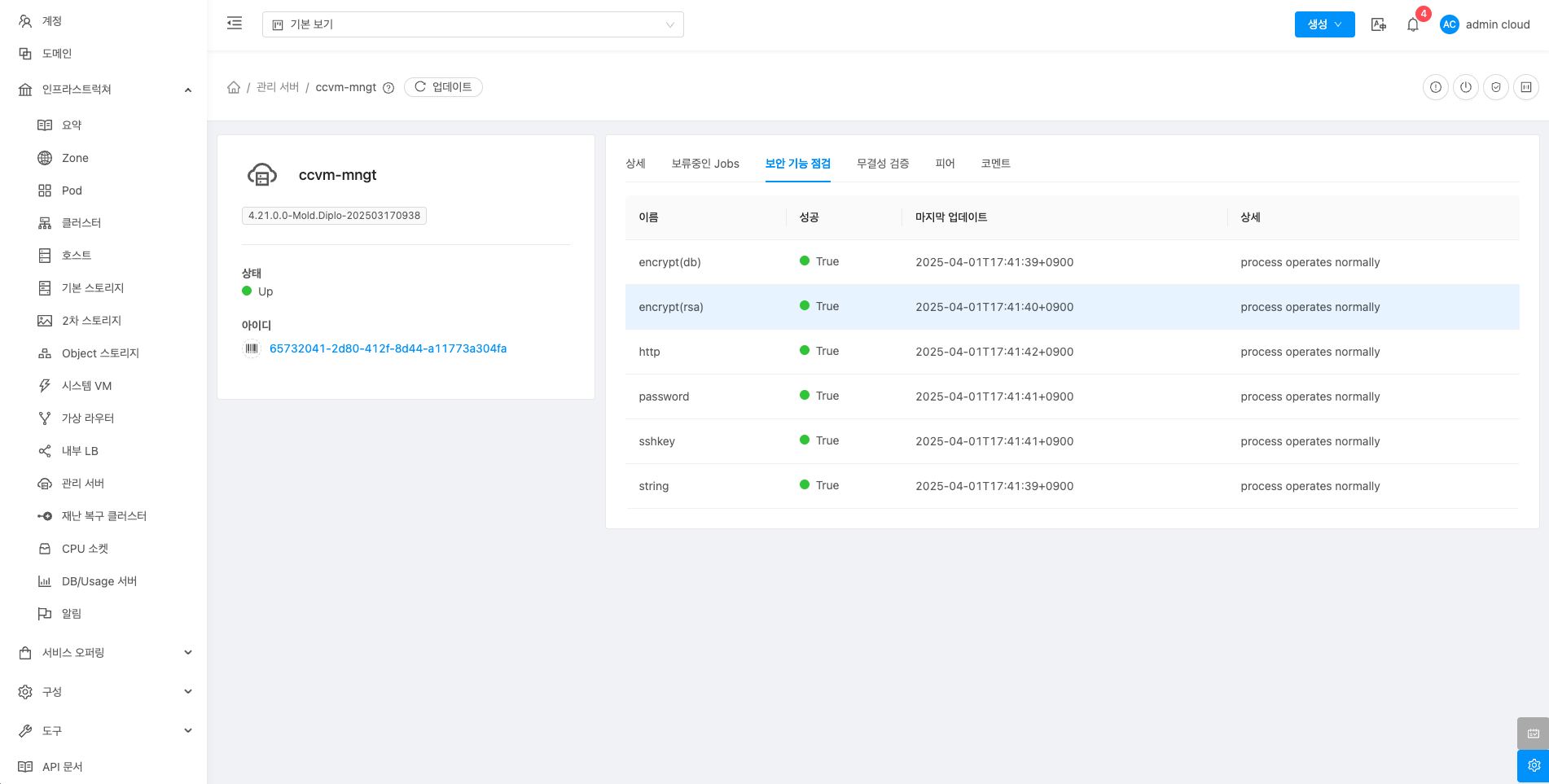
Task: Click the 업데이트 refresh button
Action: point(443,87)
